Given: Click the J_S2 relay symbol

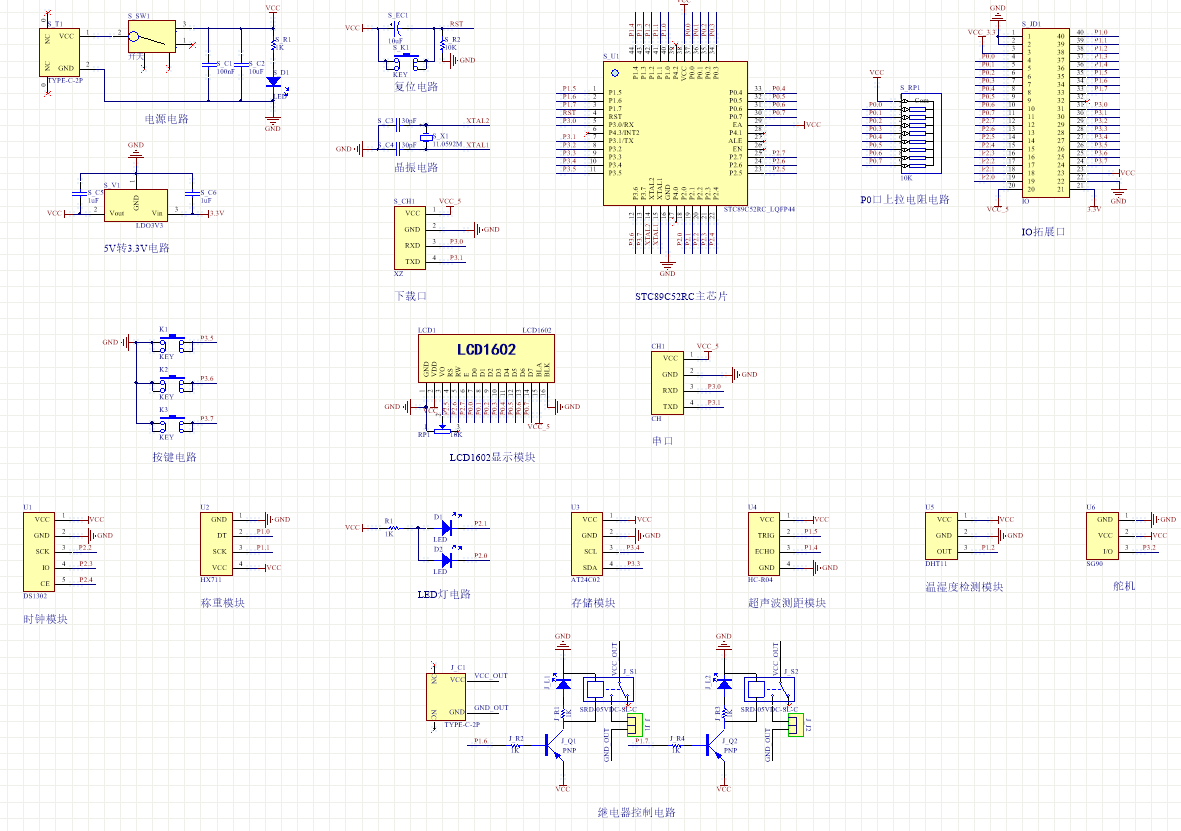Looking at the screenshot, I should click(770, 689).
